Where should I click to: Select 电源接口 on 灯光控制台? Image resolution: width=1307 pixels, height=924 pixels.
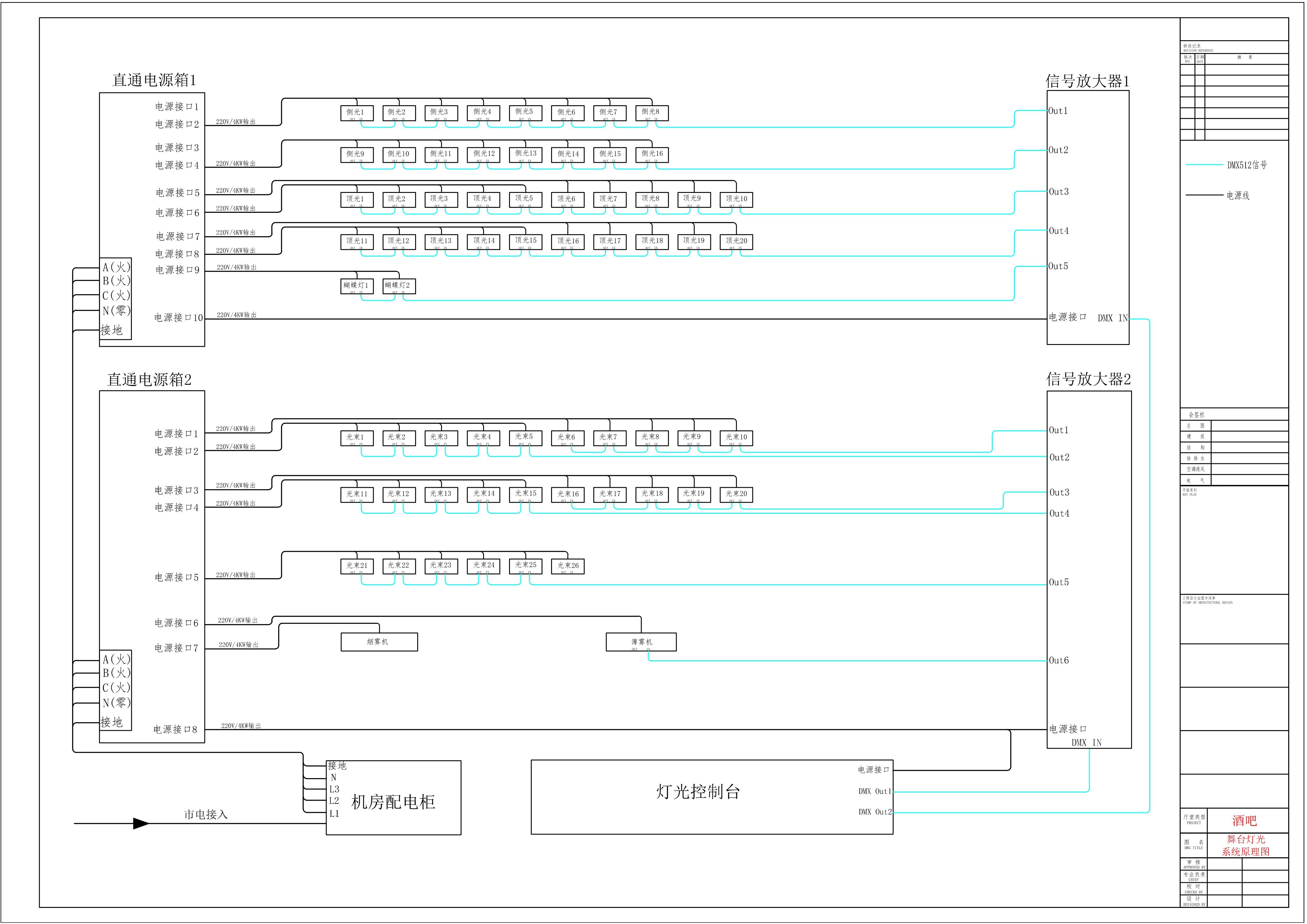click(874, 770)
